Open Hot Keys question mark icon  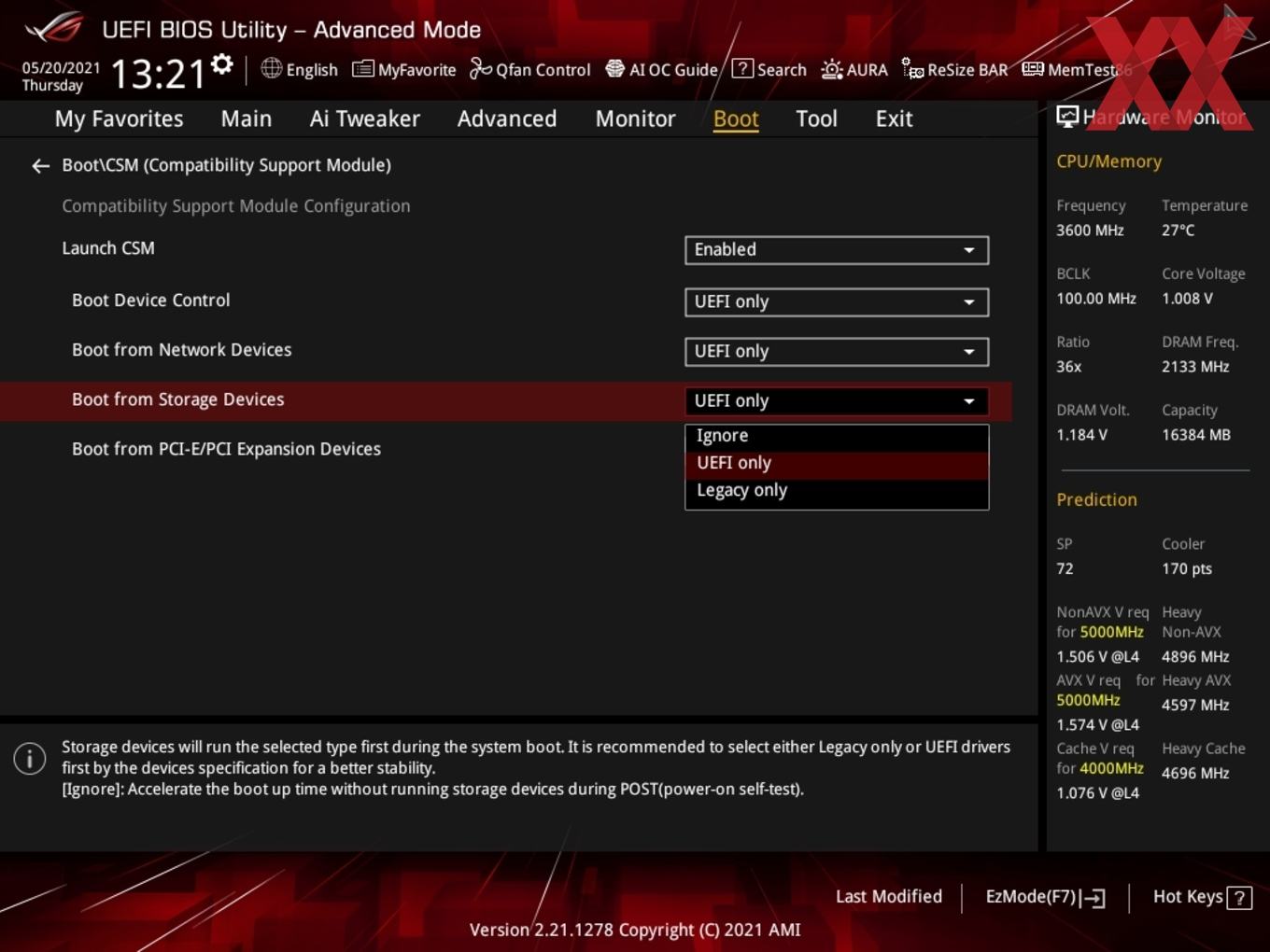coord(1239,898)
